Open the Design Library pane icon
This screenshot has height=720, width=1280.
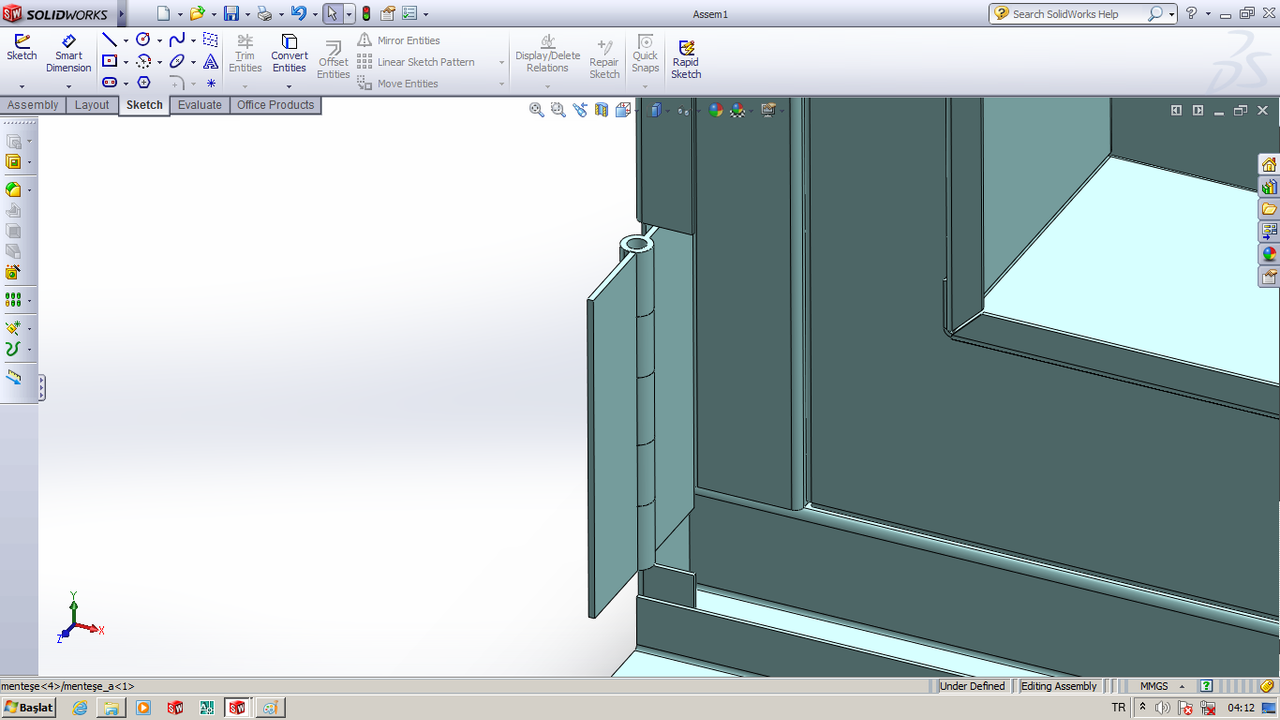1269,187
